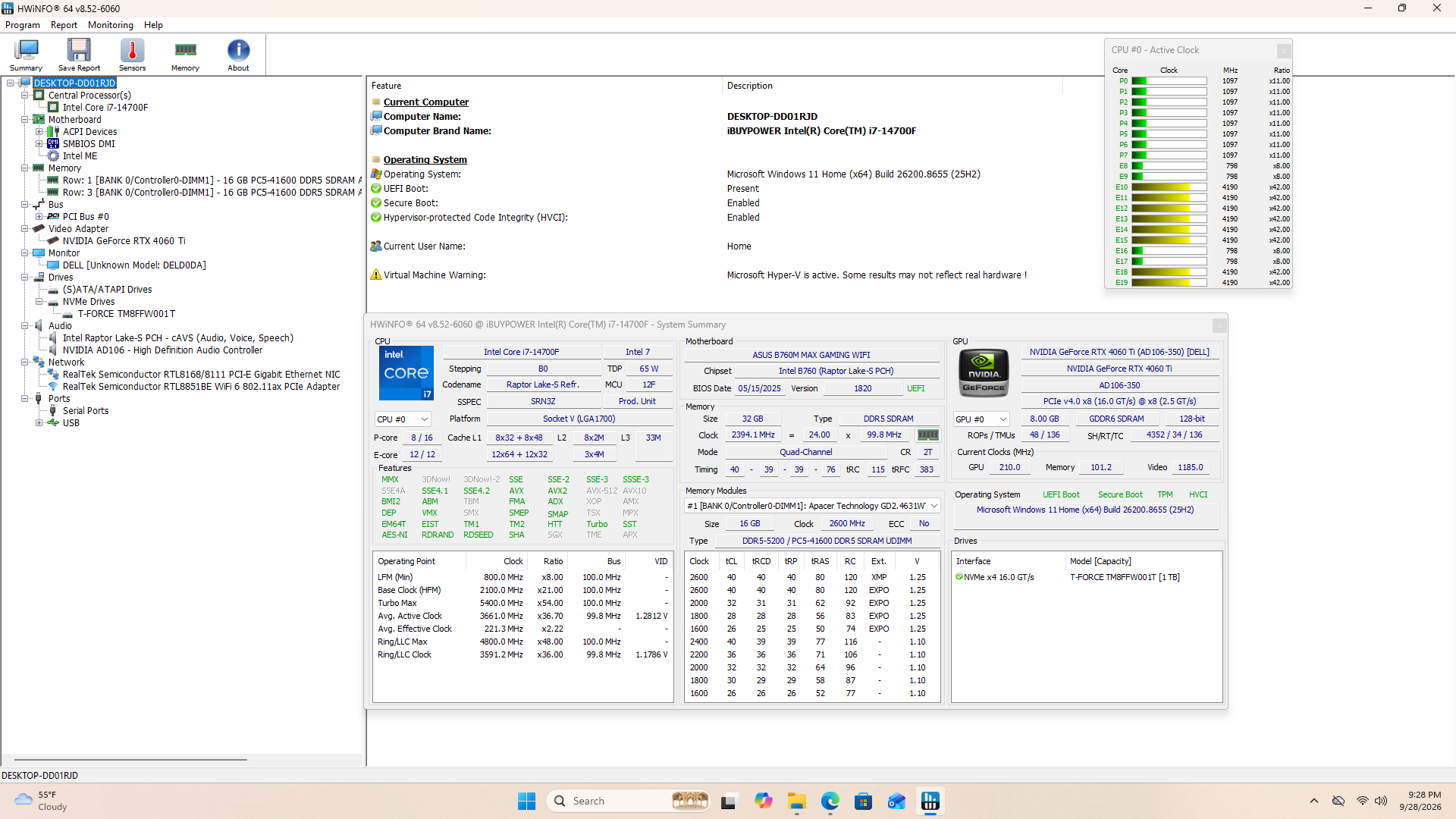Open the Program menu

click(23, 25)
